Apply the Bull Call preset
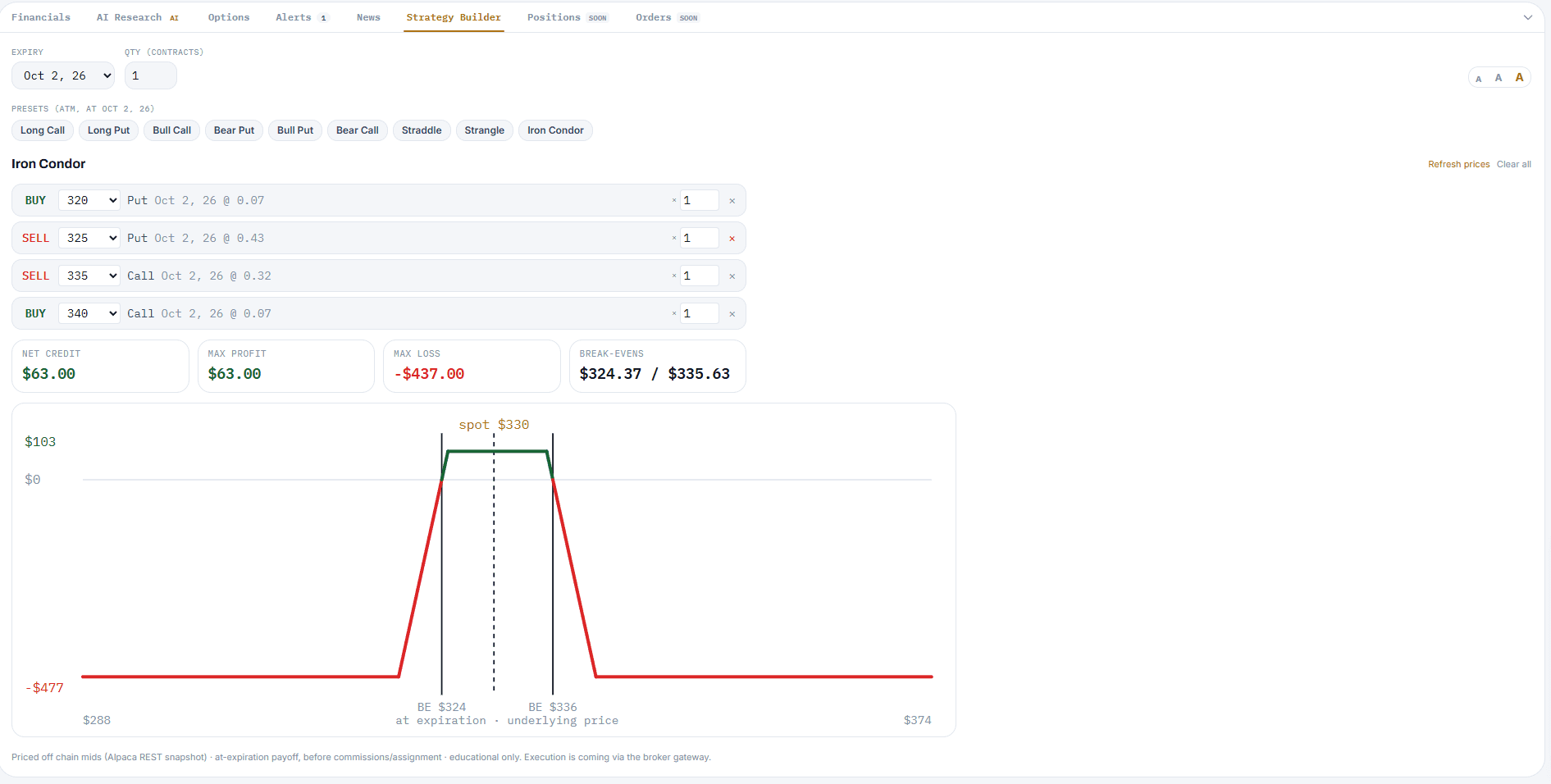 click(171, 130)
